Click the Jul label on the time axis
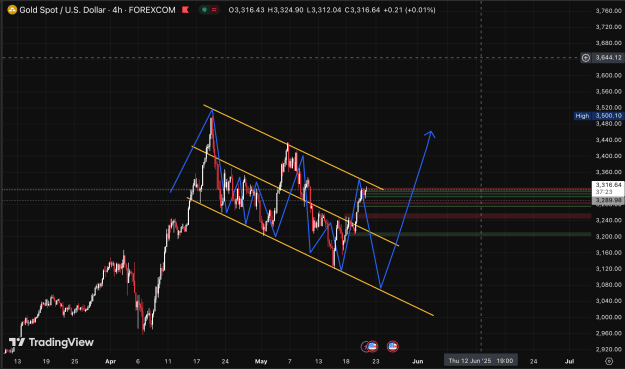 pos(570,361)
